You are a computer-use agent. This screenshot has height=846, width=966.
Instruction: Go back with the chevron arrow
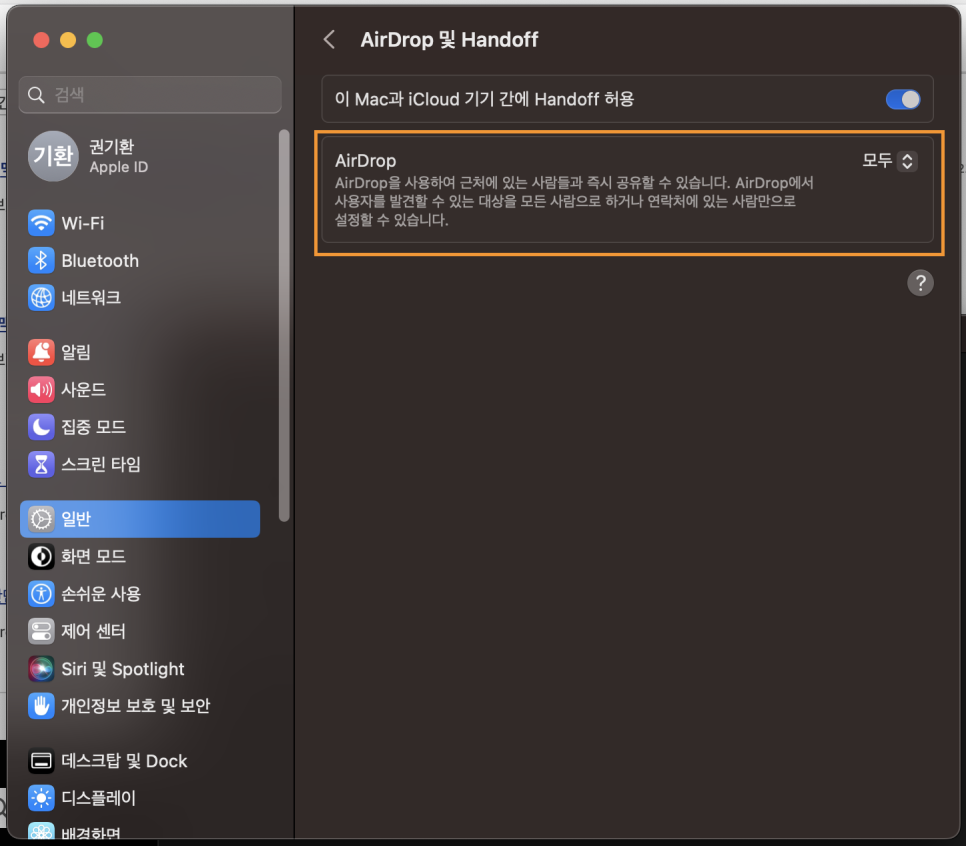[330, 39]
